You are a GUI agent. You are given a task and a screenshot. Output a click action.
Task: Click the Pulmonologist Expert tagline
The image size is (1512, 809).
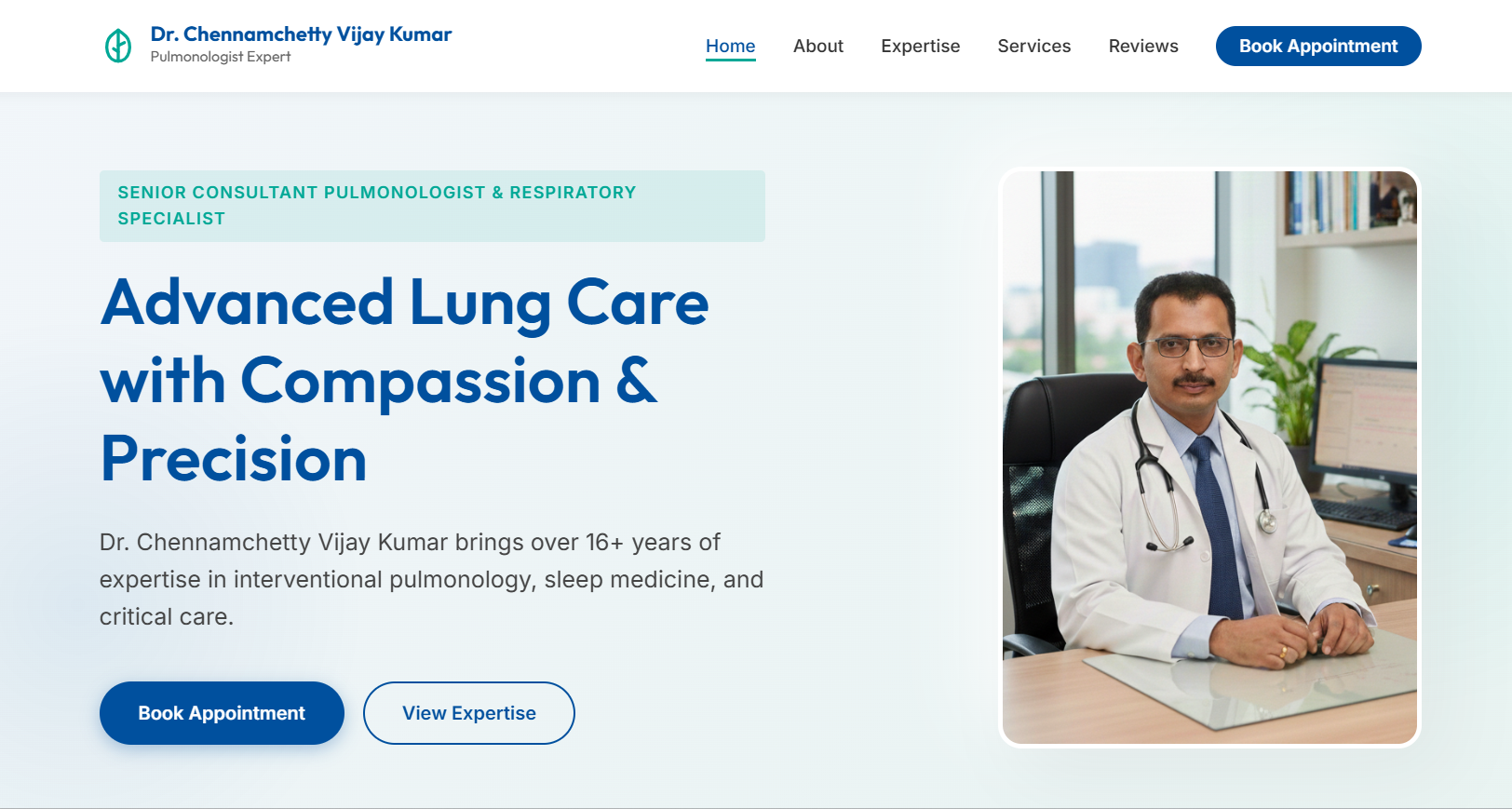pos(221,57)
